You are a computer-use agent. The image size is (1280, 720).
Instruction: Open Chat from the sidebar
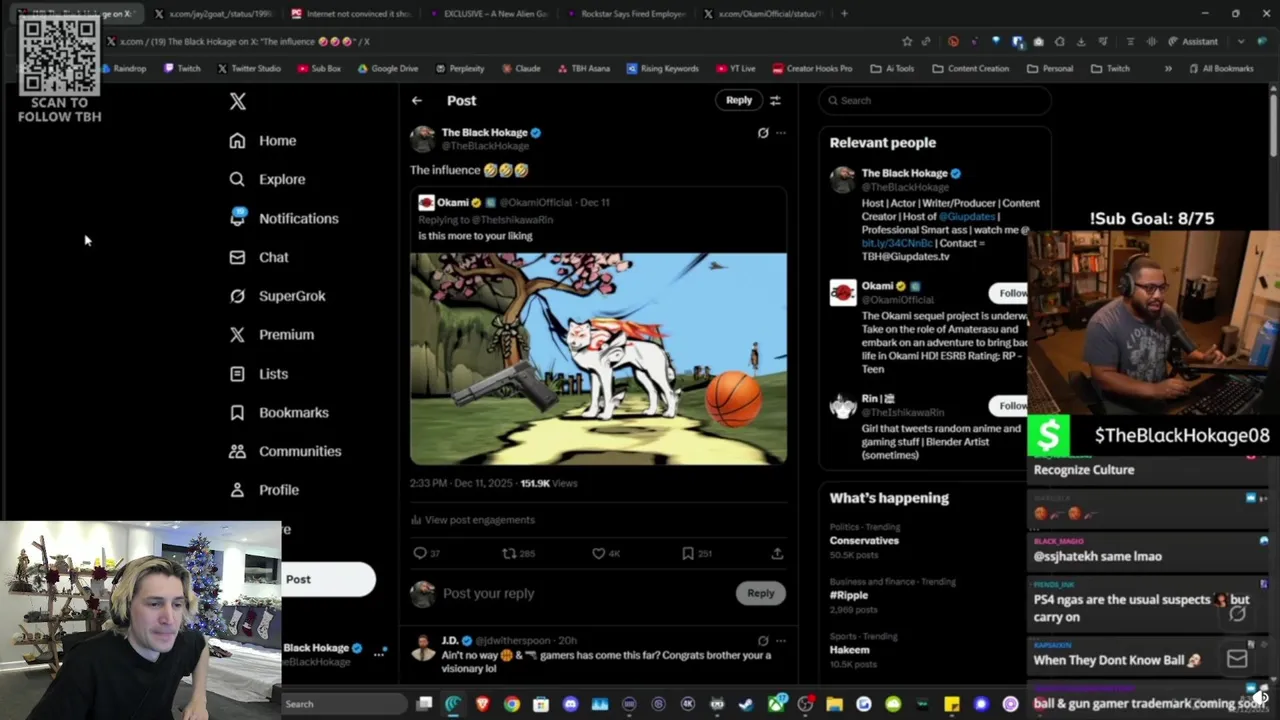tap(259, 257)
